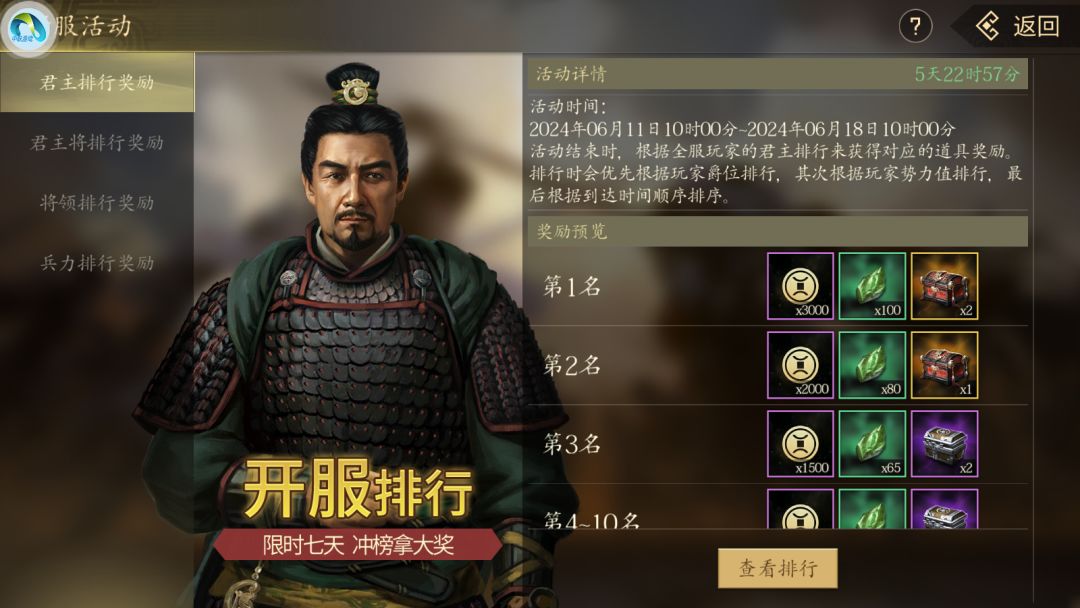The width and height of the screenshot is (1080, 608).
Task: Click the 第1名 reward row label
Action: coord(572,286)
